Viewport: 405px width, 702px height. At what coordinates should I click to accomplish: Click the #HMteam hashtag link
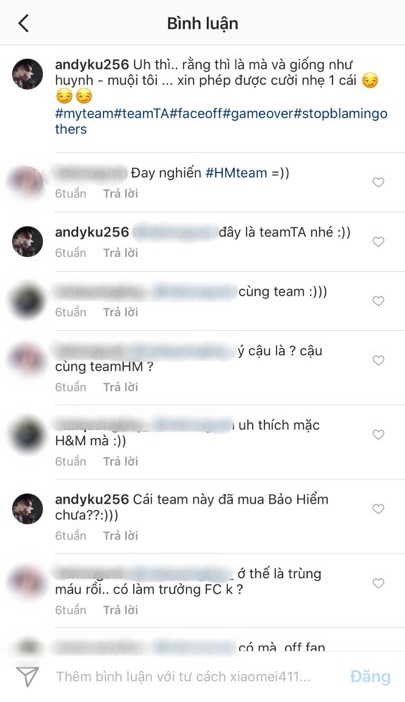(x=236, y=173)
